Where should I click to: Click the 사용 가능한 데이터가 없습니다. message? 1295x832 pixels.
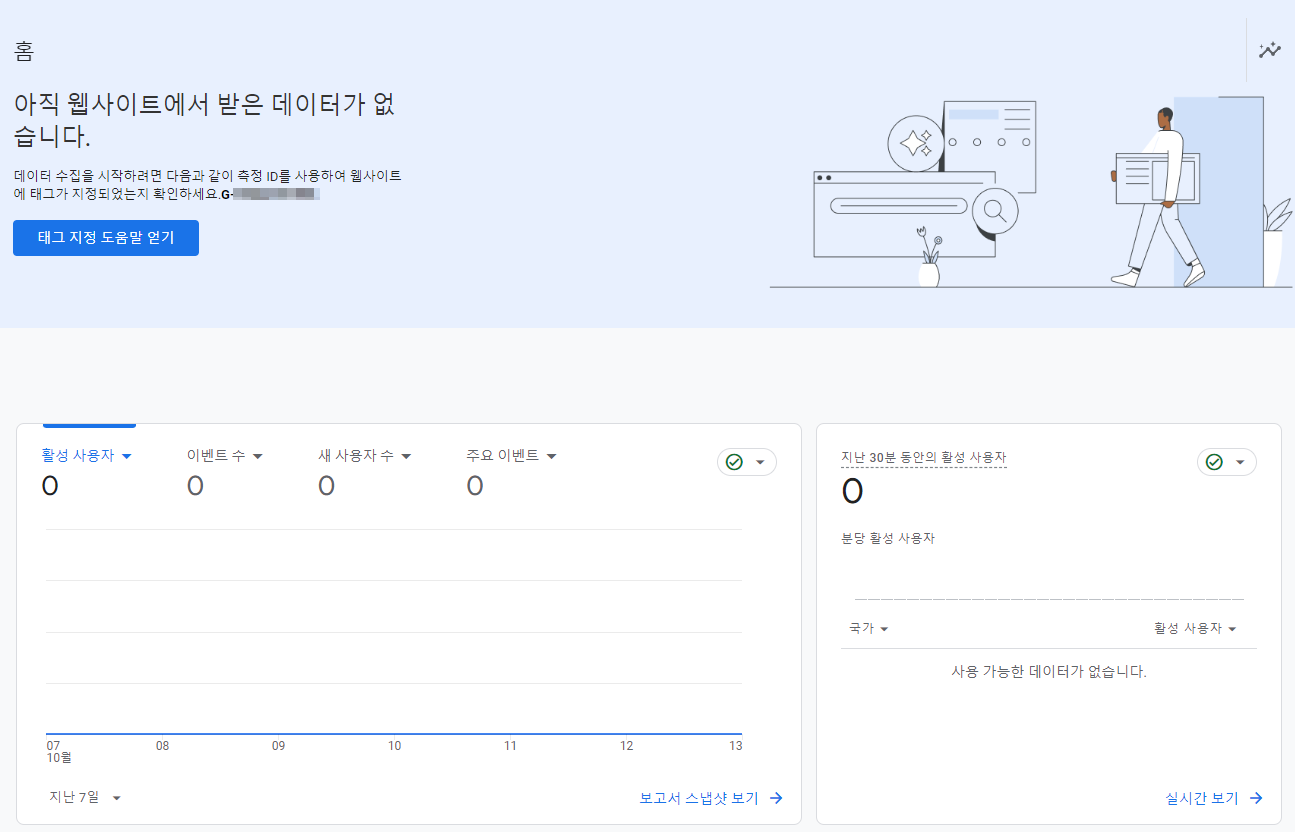click(1049, 671)
